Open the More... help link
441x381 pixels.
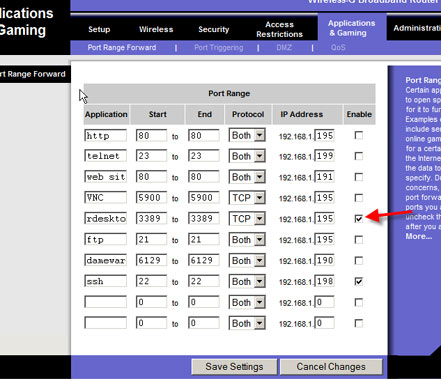419,236
